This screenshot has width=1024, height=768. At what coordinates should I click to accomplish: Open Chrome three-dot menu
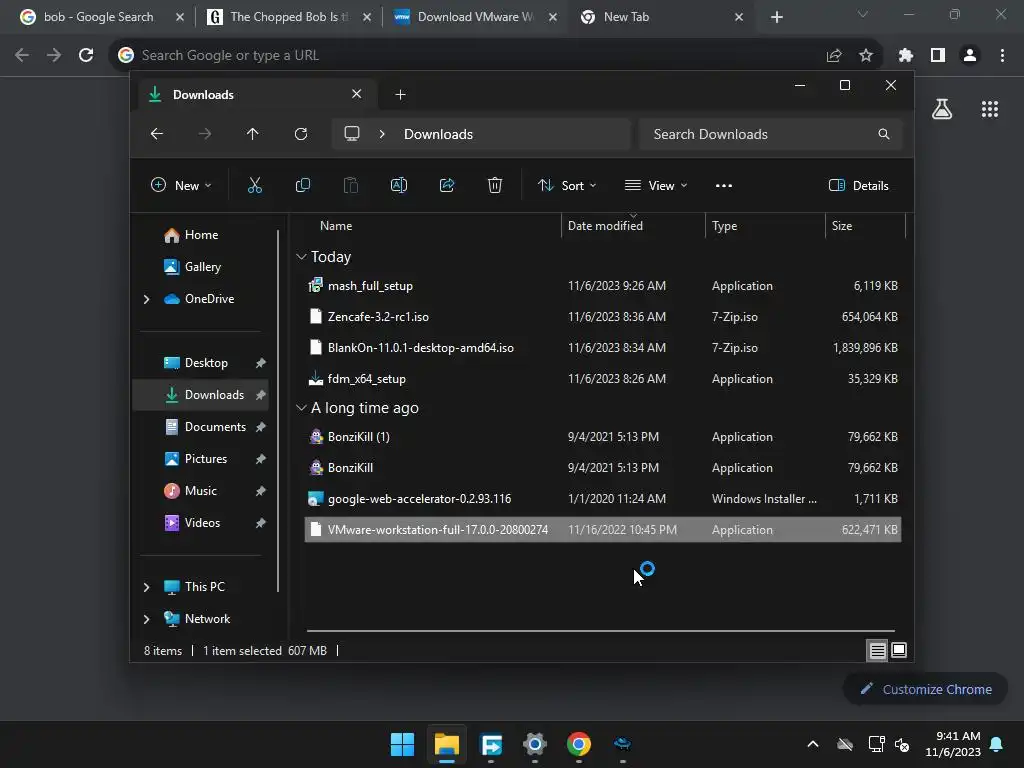pyautogui.click(x=1002, y=56)
